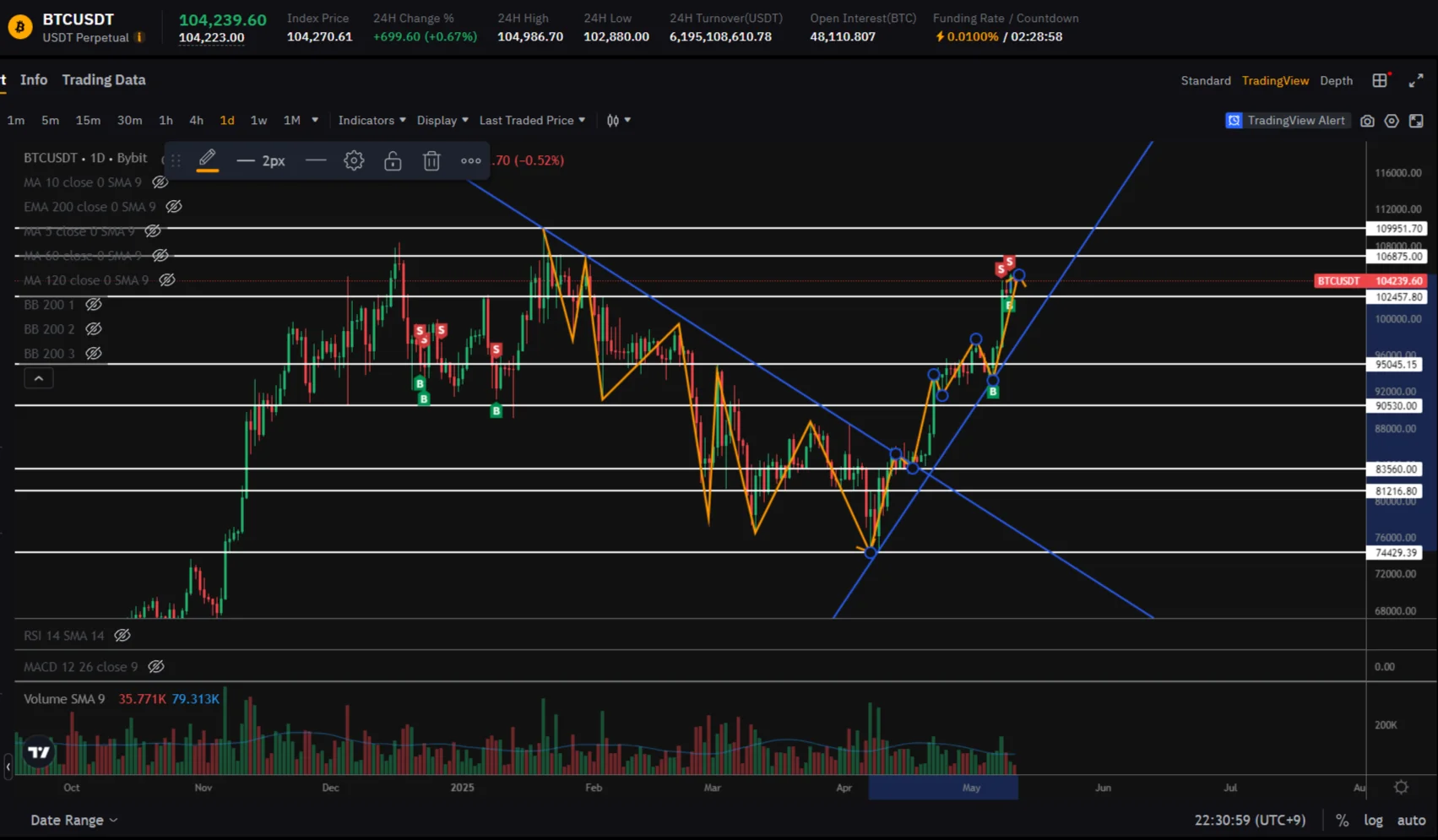Open the Date Range dropdown
Image resolution: width=1438 pixels, height=840 pixels.
(73, 820)
